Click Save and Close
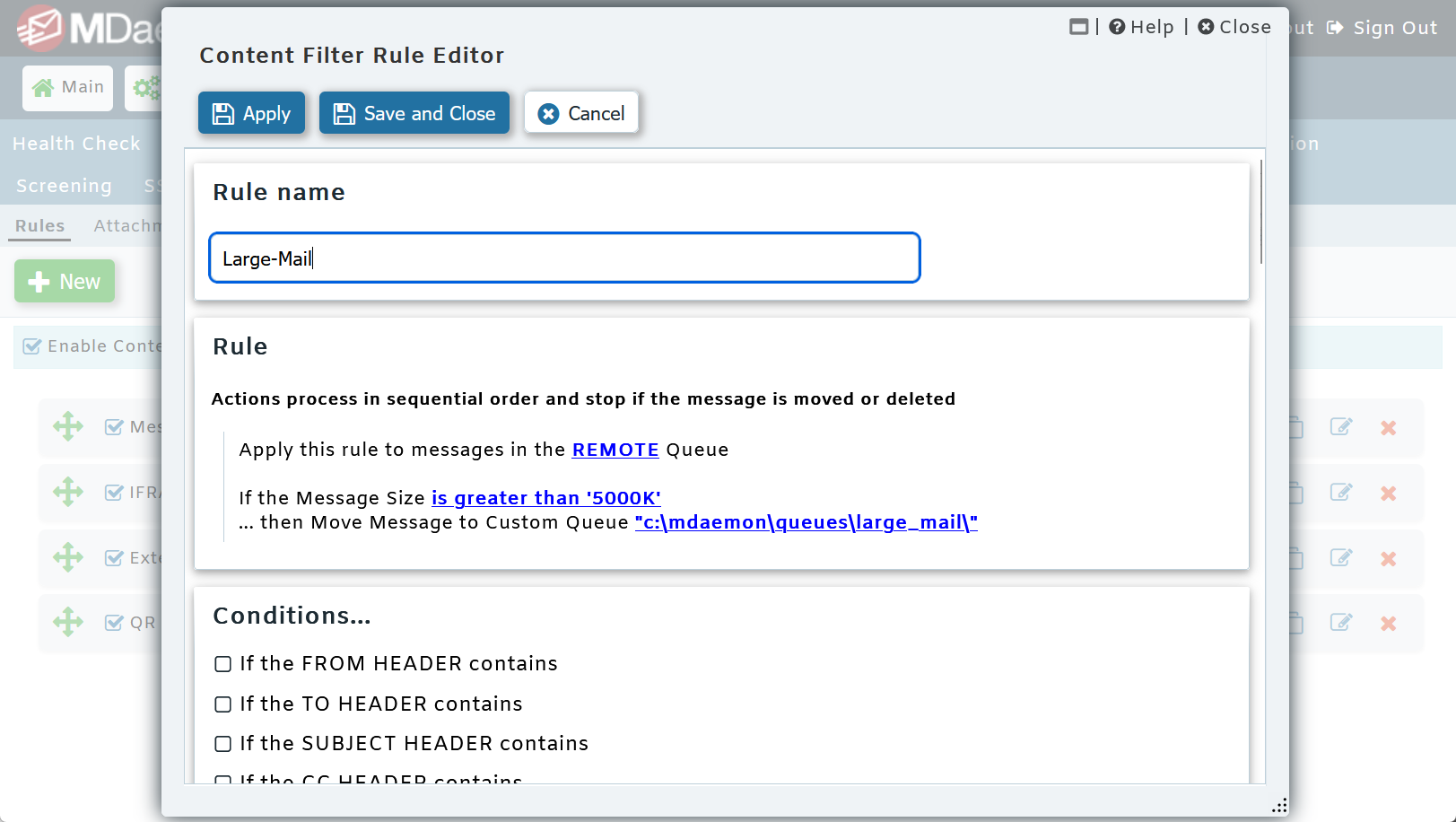The image size is (1456, 822). 414,113
